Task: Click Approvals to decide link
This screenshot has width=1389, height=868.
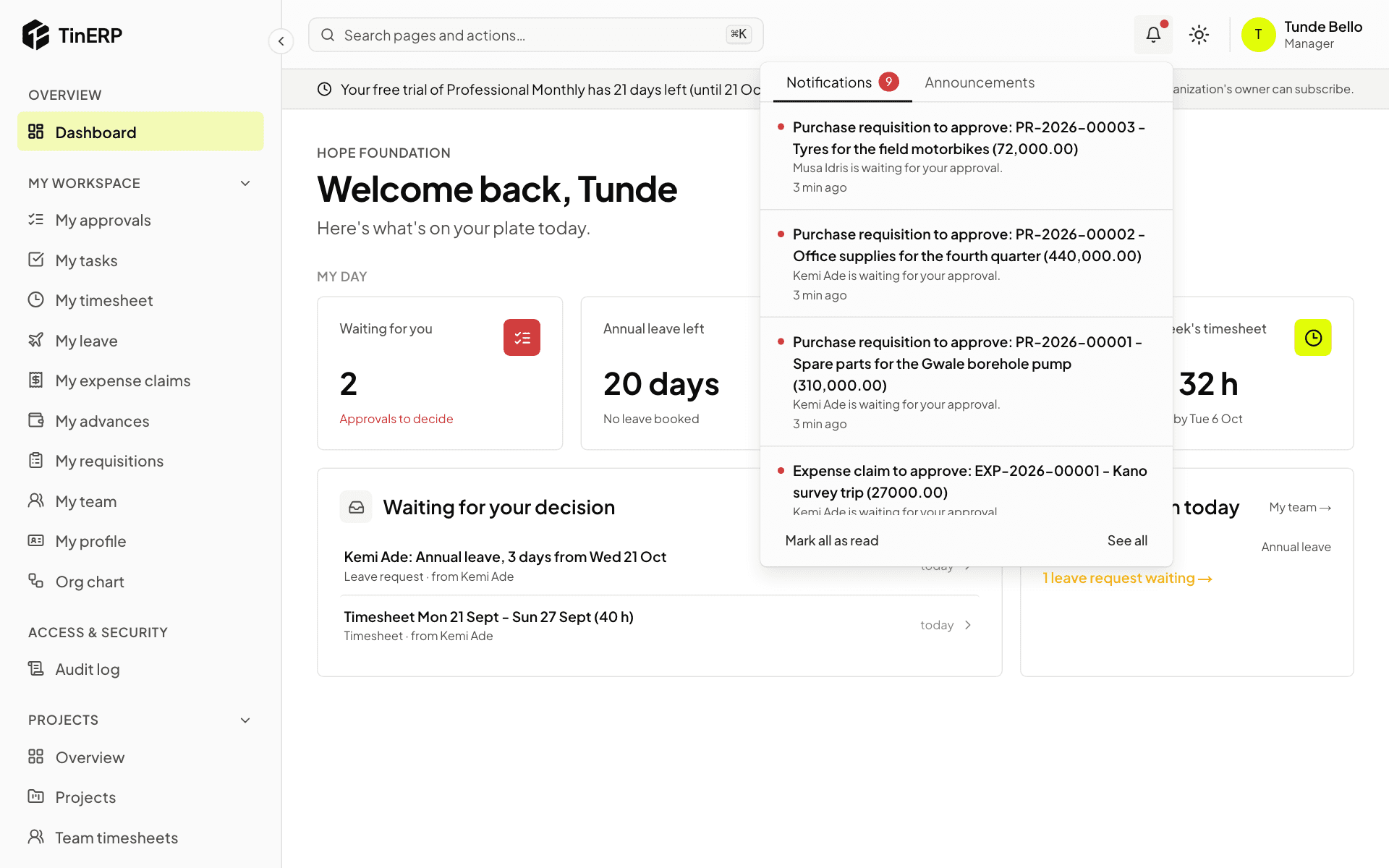Action: point(396,419)
